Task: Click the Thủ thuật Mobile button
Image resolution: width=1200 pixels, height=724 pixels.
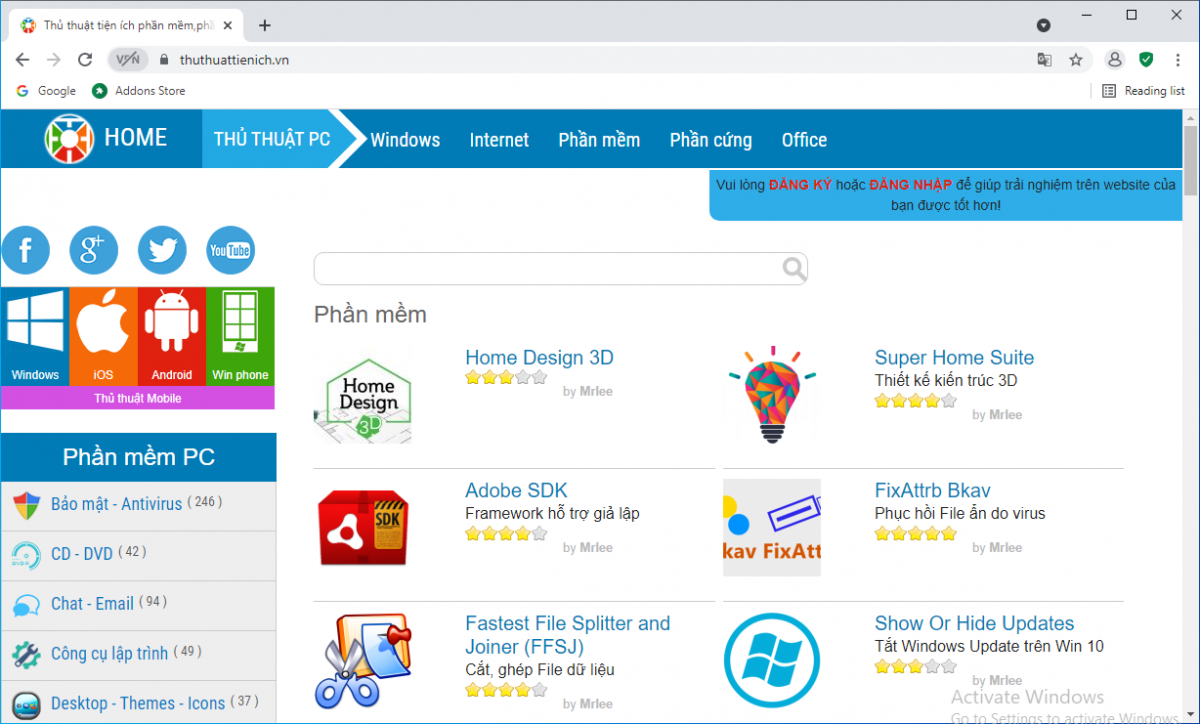Action: click(138, 397)
